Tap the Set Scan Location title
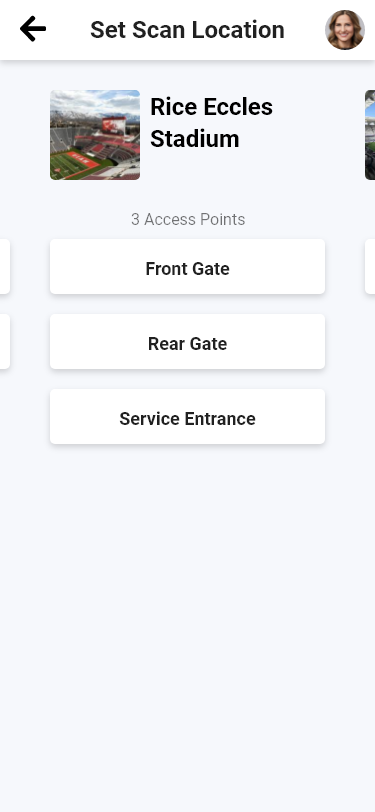375x812 pixels. [188, 30]
